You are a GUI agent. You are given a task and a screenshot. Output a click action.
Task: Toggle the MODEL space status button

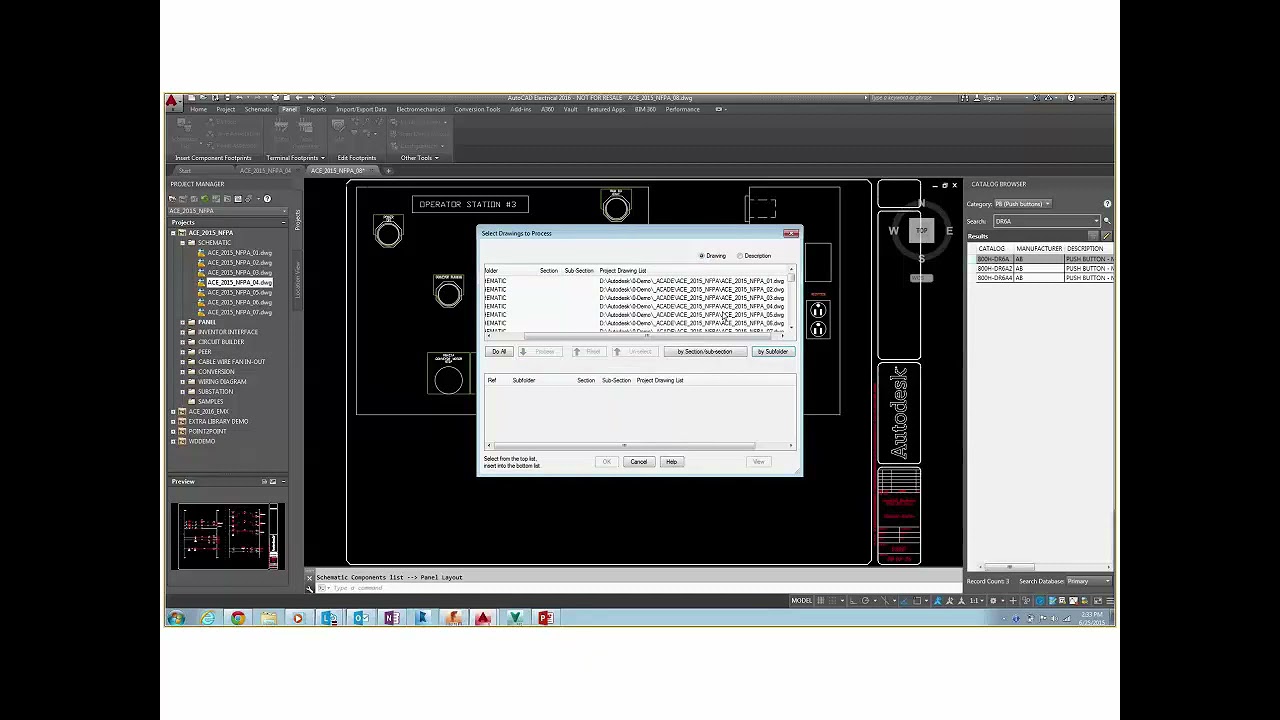[802, 601]
